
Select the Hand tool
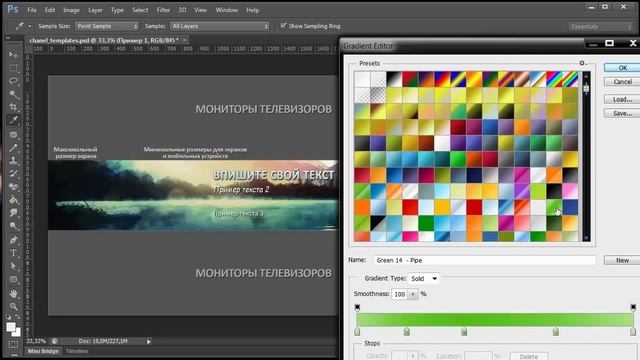pyautogui.click(x=13, y=293)
